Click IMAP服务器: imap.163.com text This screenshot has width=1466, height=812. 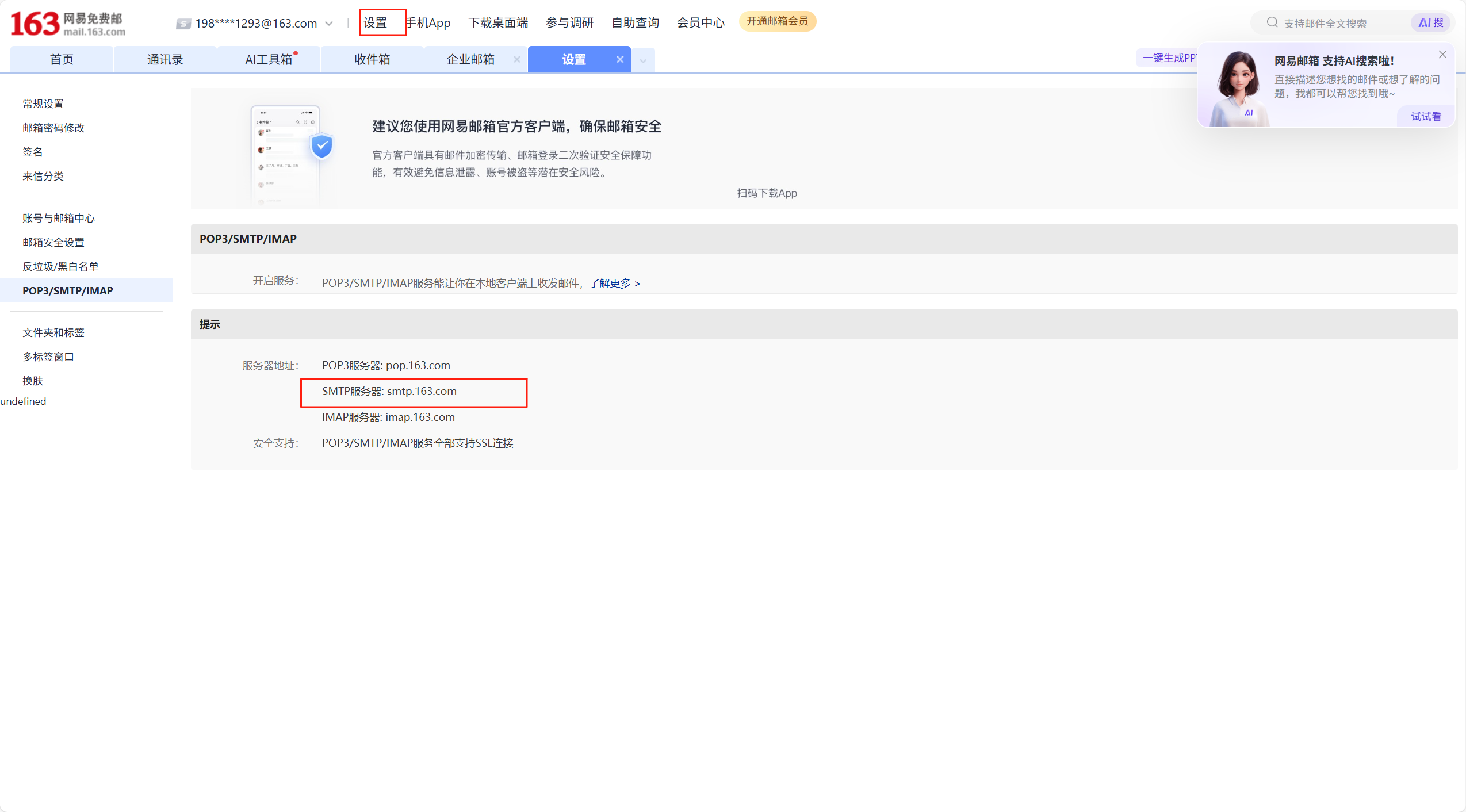click(388, 417)
